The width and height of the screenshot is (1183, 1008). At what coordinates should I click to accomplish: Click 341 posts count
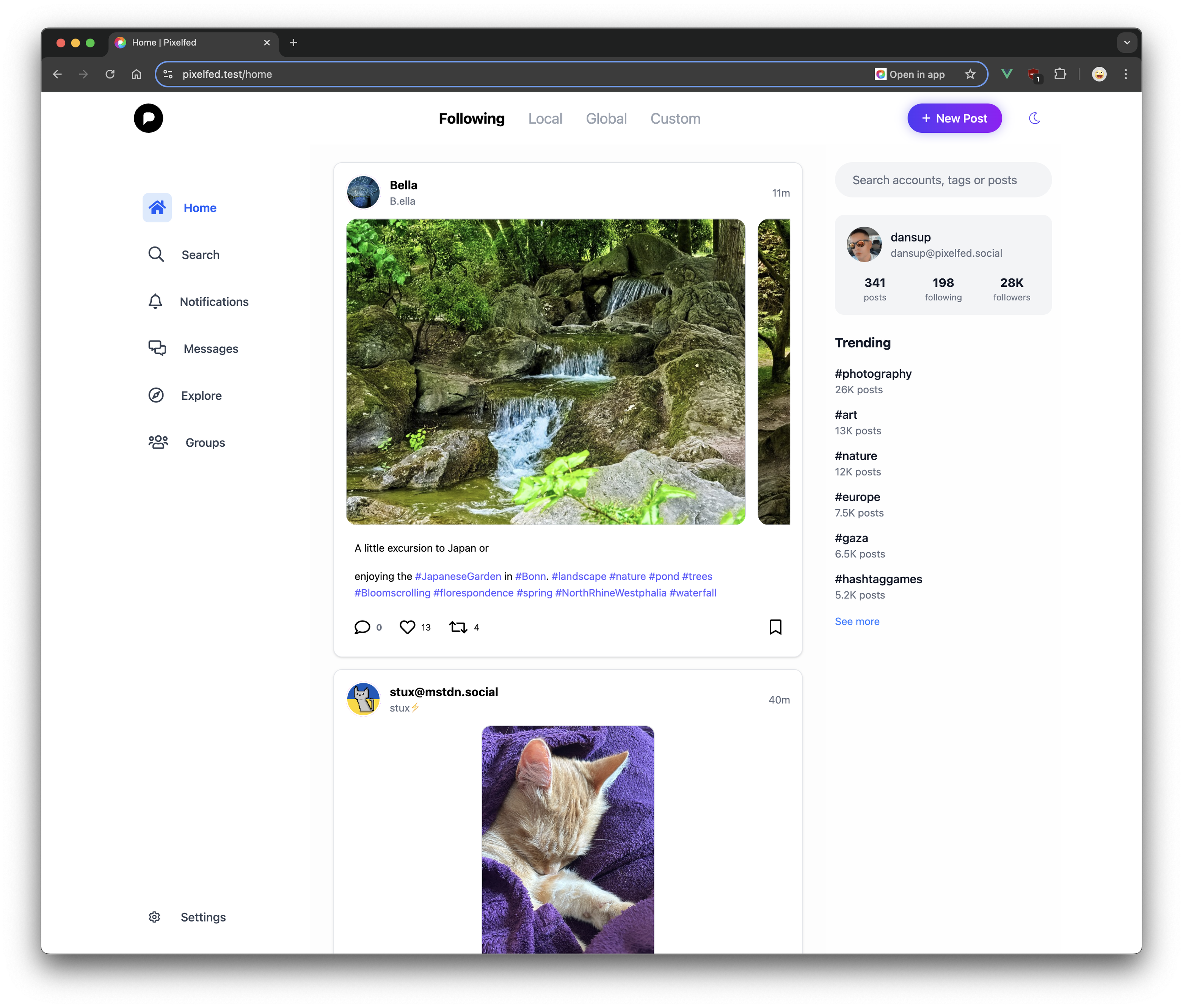click(875, 289)
